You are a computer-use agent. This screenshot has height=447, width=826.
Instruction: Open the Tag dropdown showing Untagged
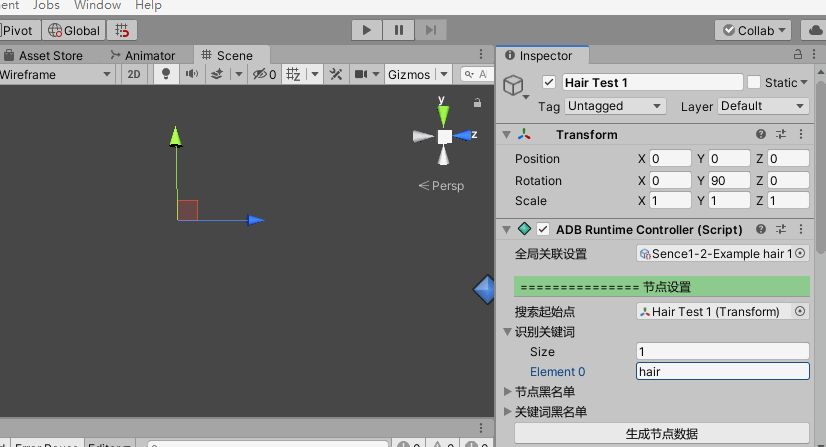tap(615, 106)
